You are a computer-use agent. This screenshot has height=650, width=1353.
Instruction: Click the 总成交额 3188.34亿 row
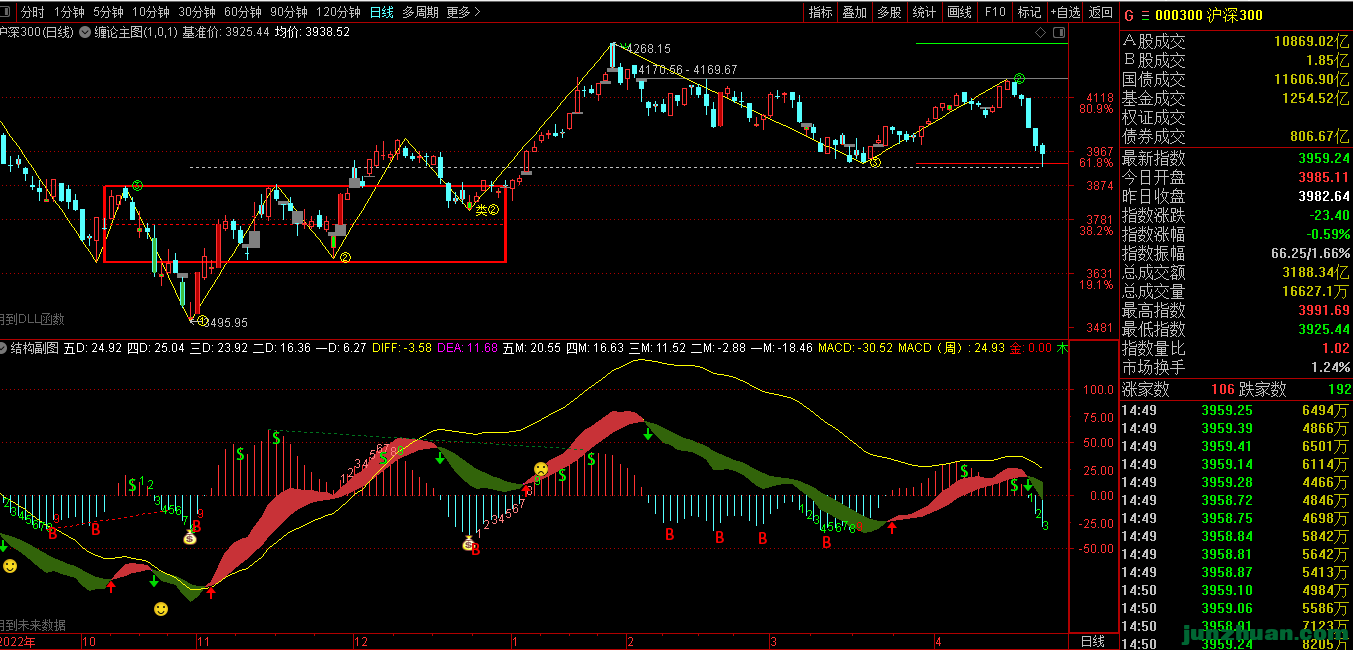[x=1235, y=272]
